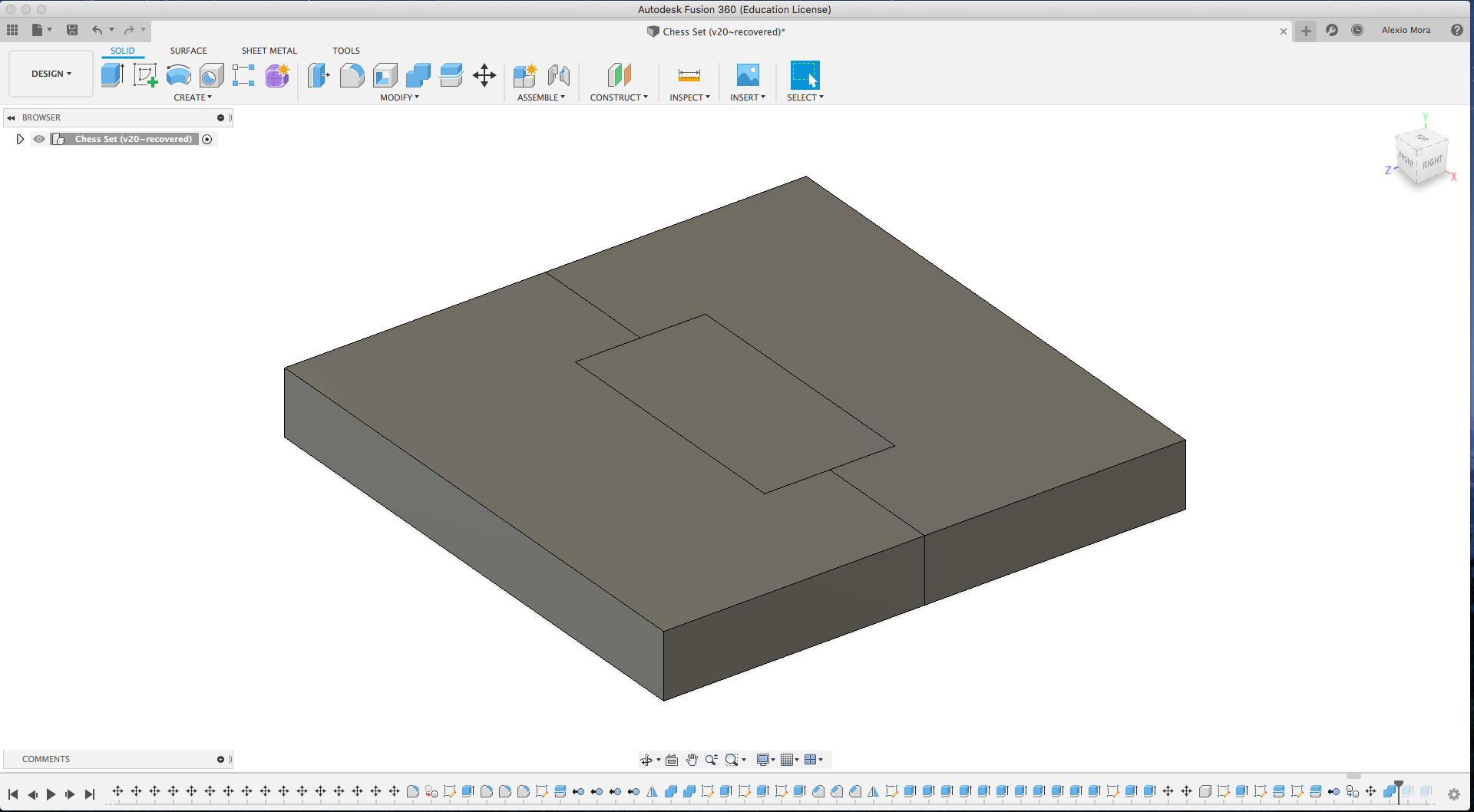Activate the Chess Set document radio button
The height and width of the screenshot is (812, 1474).
(x=207, y=139)
